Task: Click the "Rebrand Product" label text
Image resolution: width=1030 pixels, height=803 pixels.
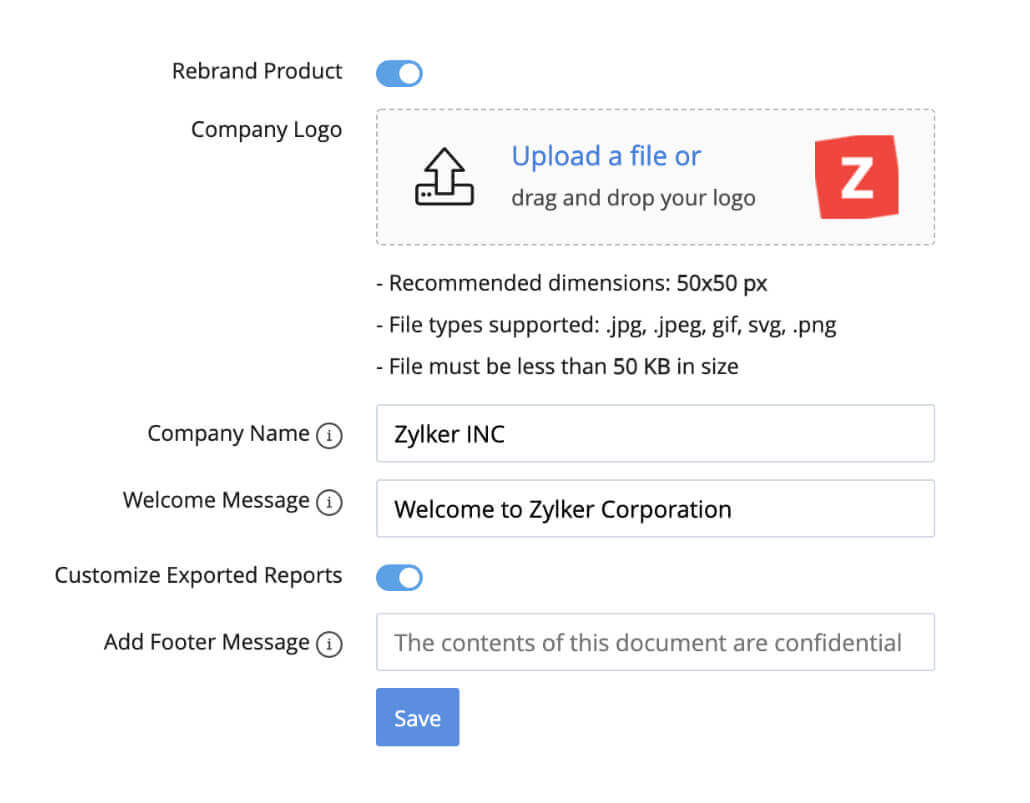Action: 257,71
